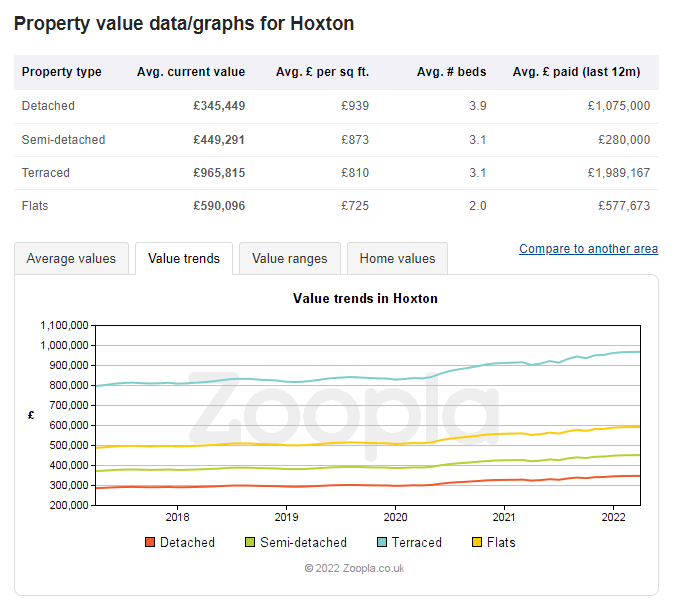The width and height of the screenshot is (677, 606).
Task: Click the 2022 Zoopla.co.uk copyright text
Action: click(x=354, y=568)
